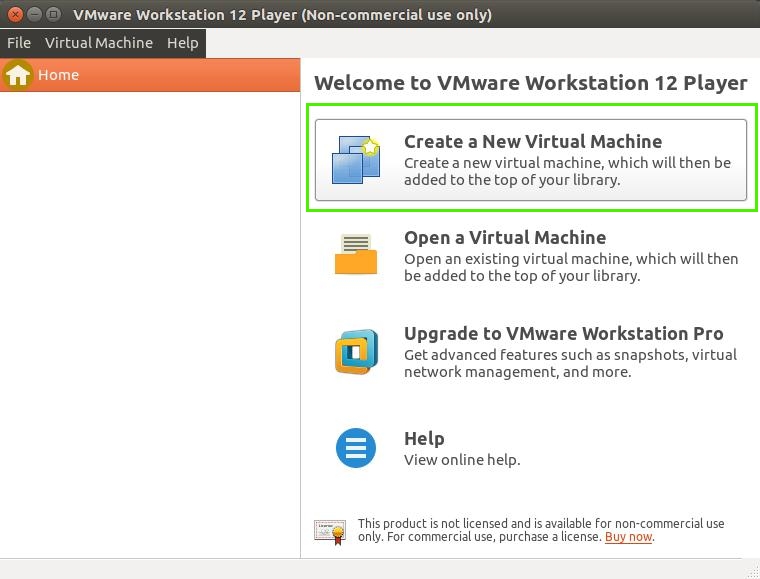The height and width of the screenshot is (579, 760).
Task: Click the Open a Virtual Machine heading
Action: 505,237
